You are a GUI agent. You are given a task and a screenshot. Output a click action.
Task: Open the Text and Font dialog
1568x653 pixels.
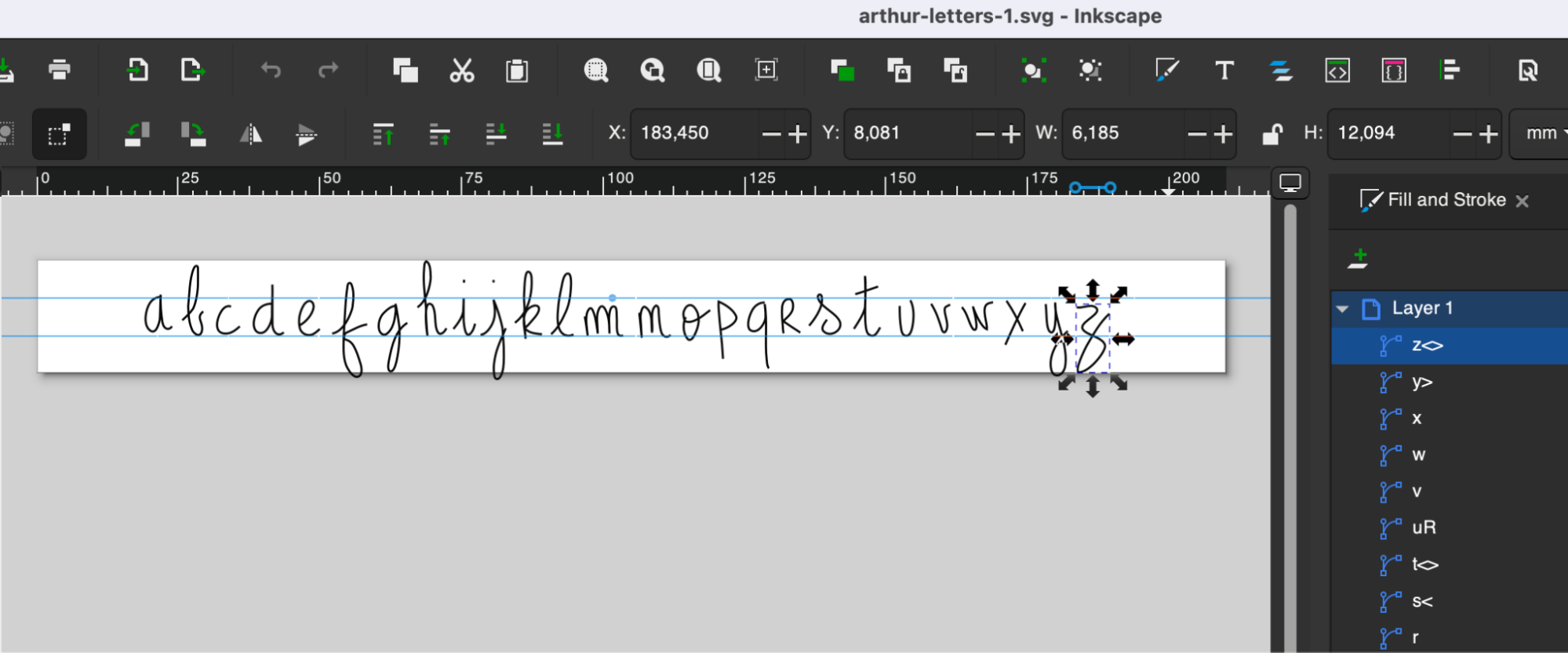1224,71
